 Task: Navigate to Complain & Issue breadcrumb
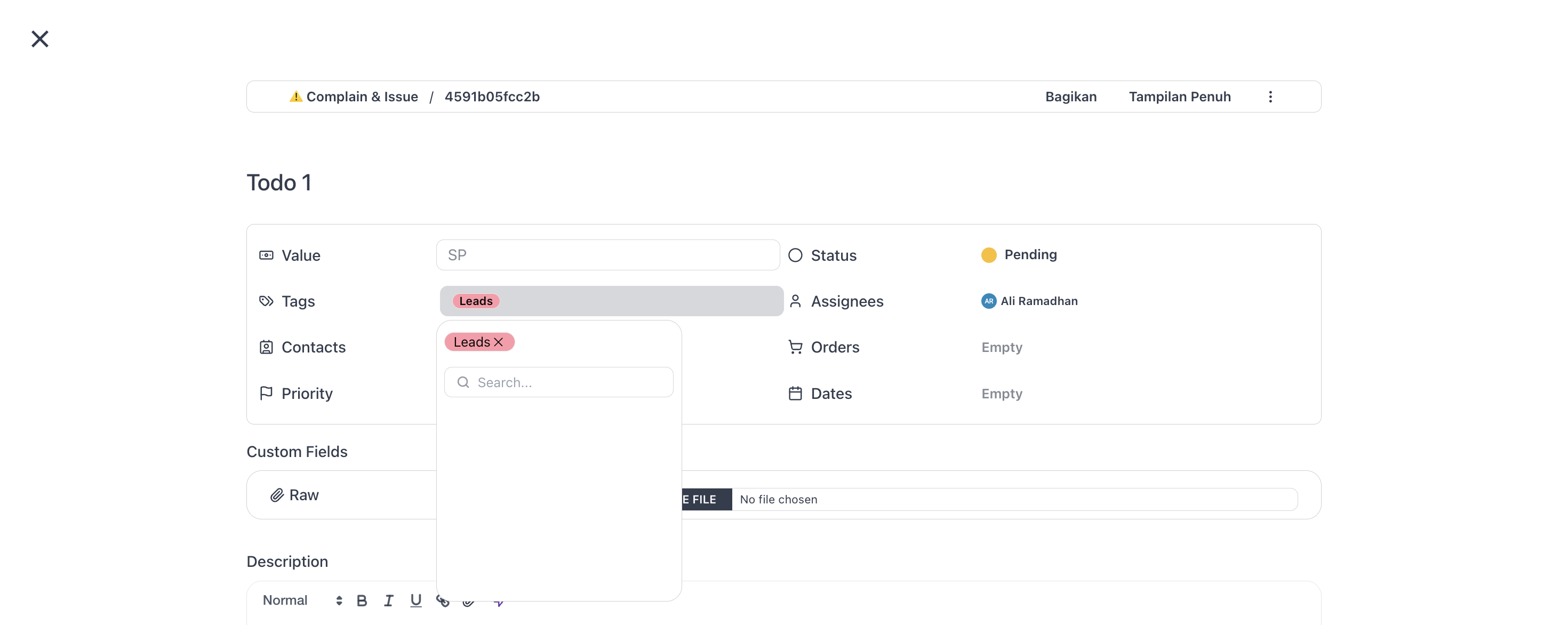point(362,97)
